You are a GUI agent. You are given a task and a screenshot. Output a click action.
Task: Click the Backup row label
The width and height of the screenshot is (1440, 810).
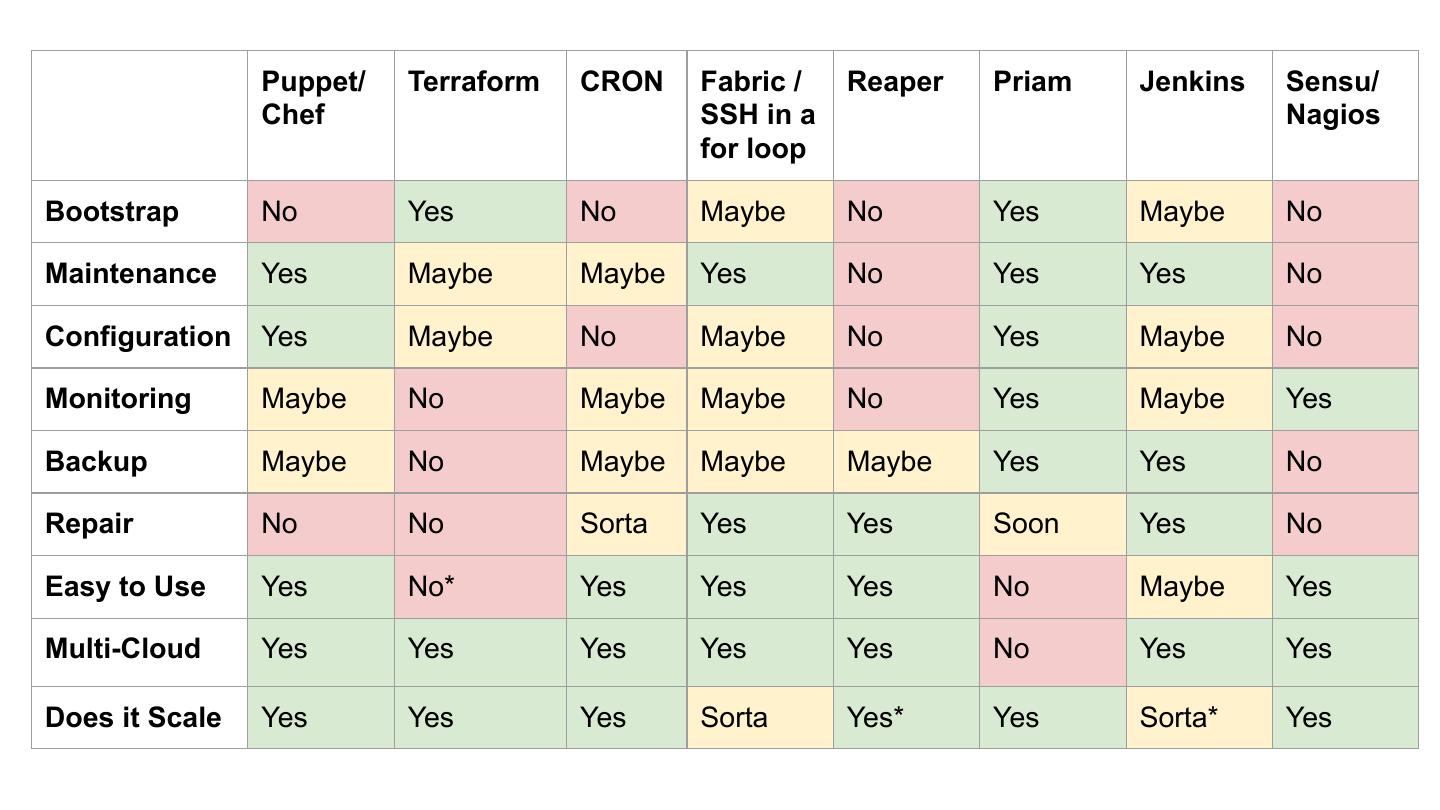(96, 462)
